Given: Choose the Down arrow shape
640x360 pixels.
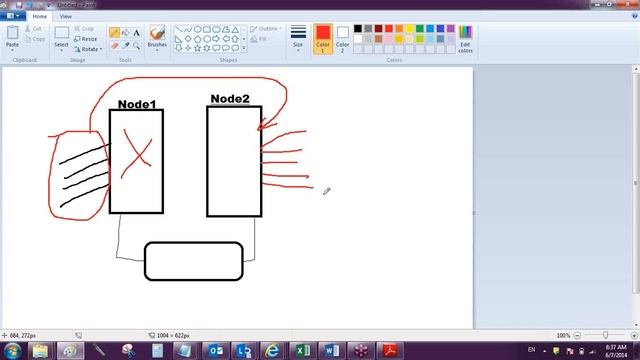Looking at the screenshot, I should [178, 48].
